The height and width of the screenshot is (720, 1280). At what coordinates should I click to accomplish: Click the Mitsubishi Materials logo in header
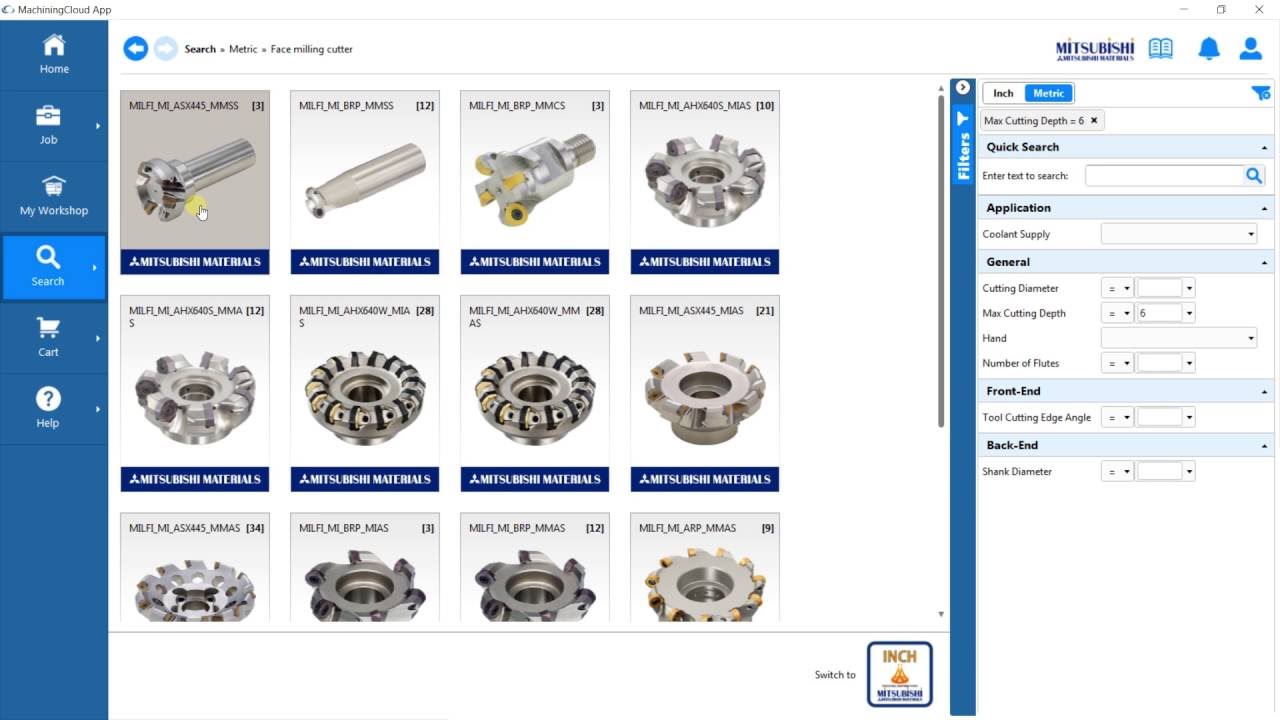1095,50
